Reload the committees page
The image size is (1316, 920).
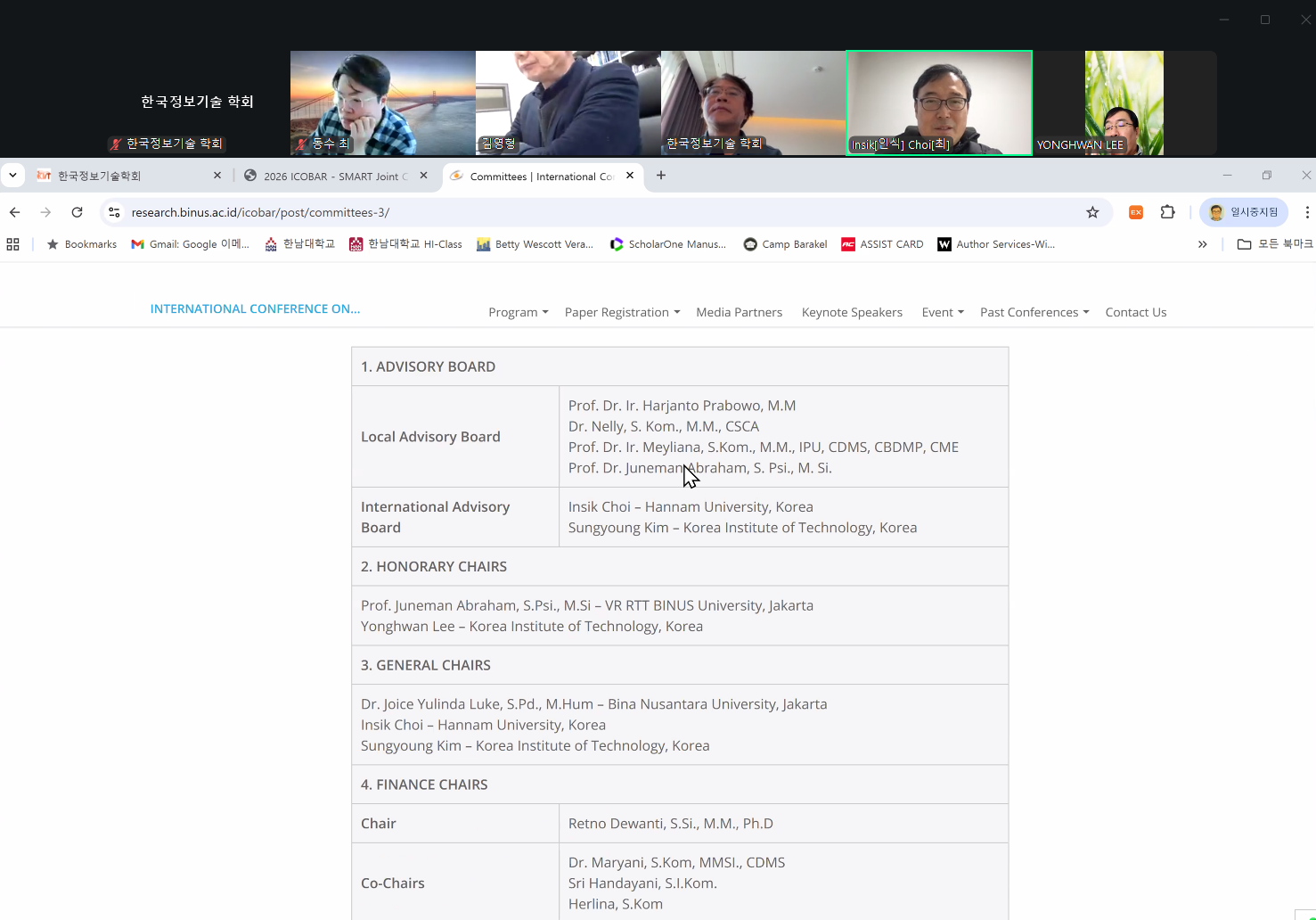pos(77,212)
